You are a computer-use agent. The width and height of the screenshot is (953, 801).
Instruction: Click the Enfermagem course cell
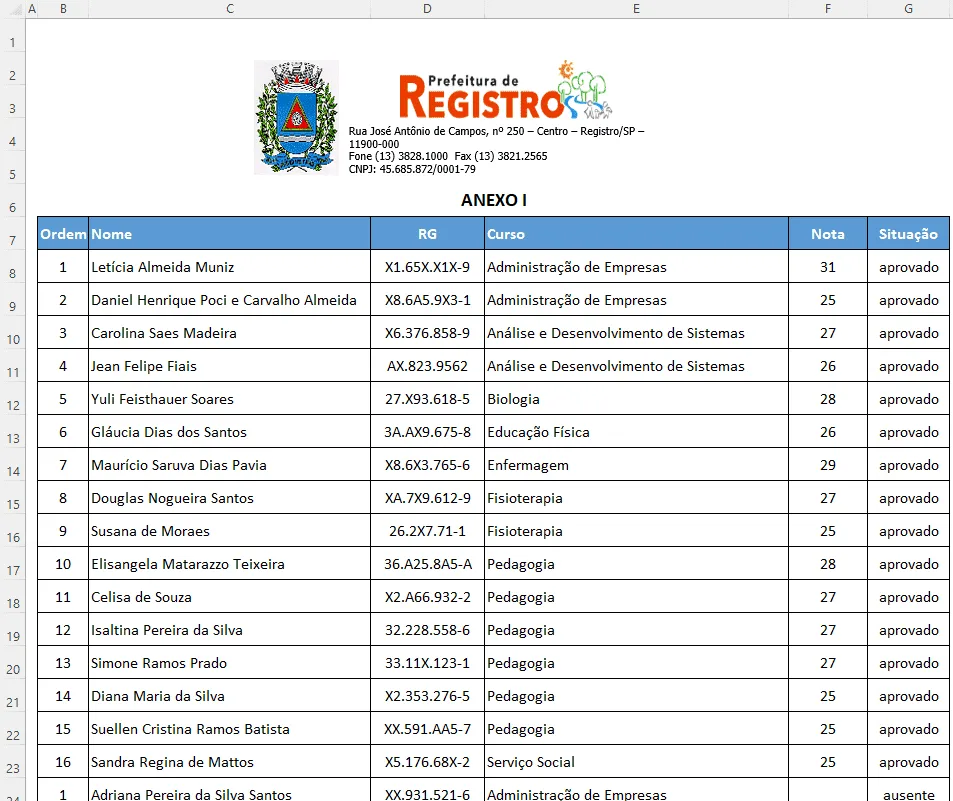[x=636, y=465]
